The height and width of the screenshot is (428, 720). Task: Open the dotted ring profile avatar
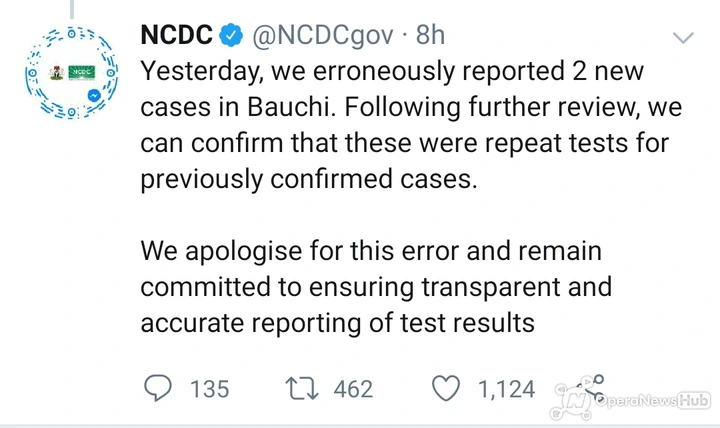coord(72,73)
